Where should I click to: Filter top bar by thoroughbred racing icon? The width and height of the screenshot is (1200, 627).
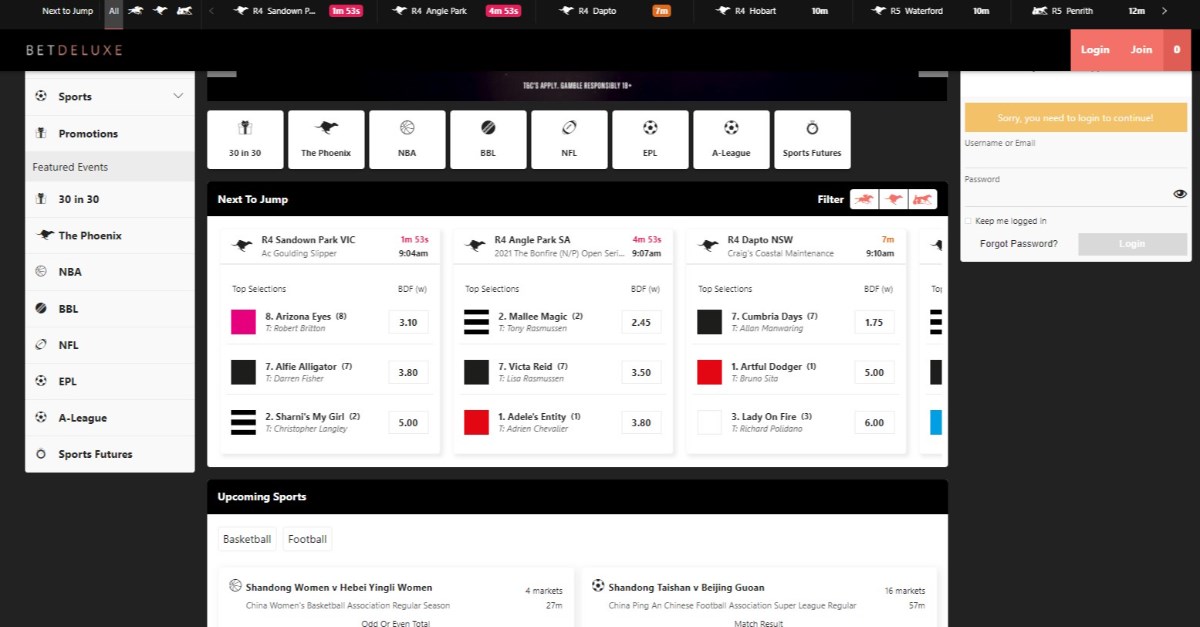[135, 11]
